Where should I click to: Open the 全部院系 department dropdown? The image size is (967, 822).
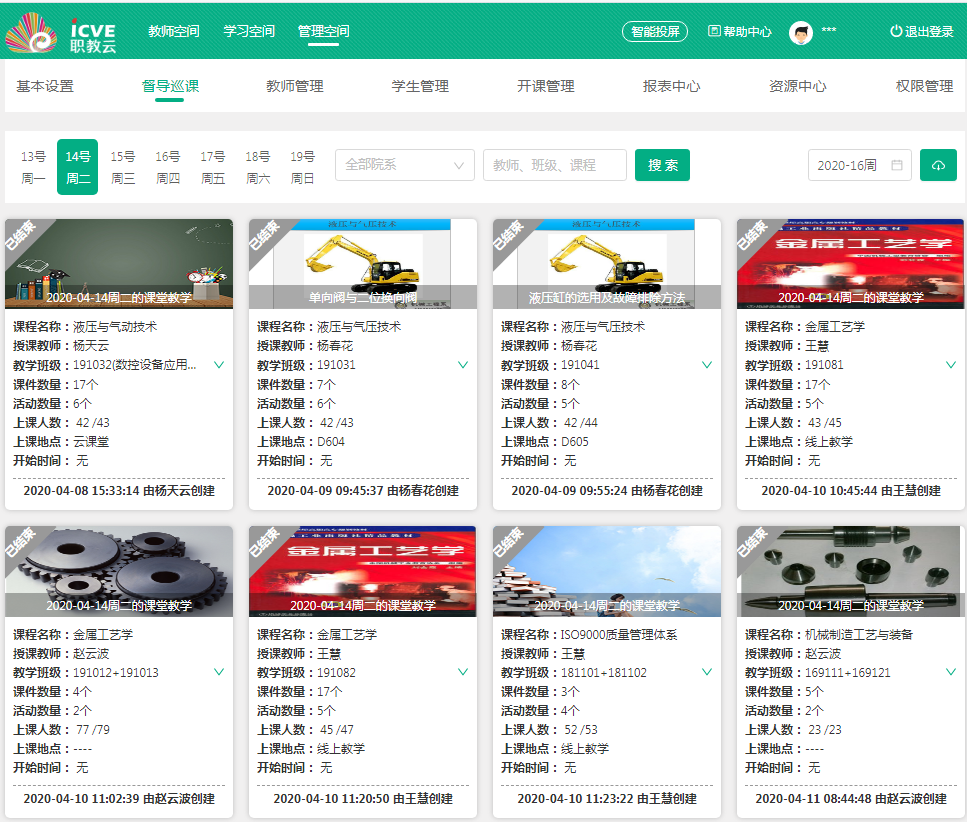405,165
